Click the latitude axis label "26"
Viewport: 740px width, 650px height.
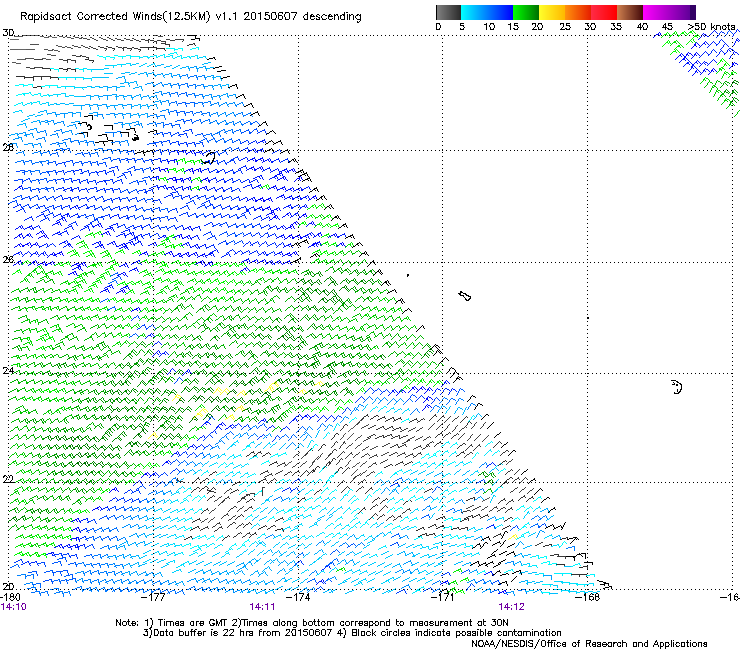click(8, 259)
